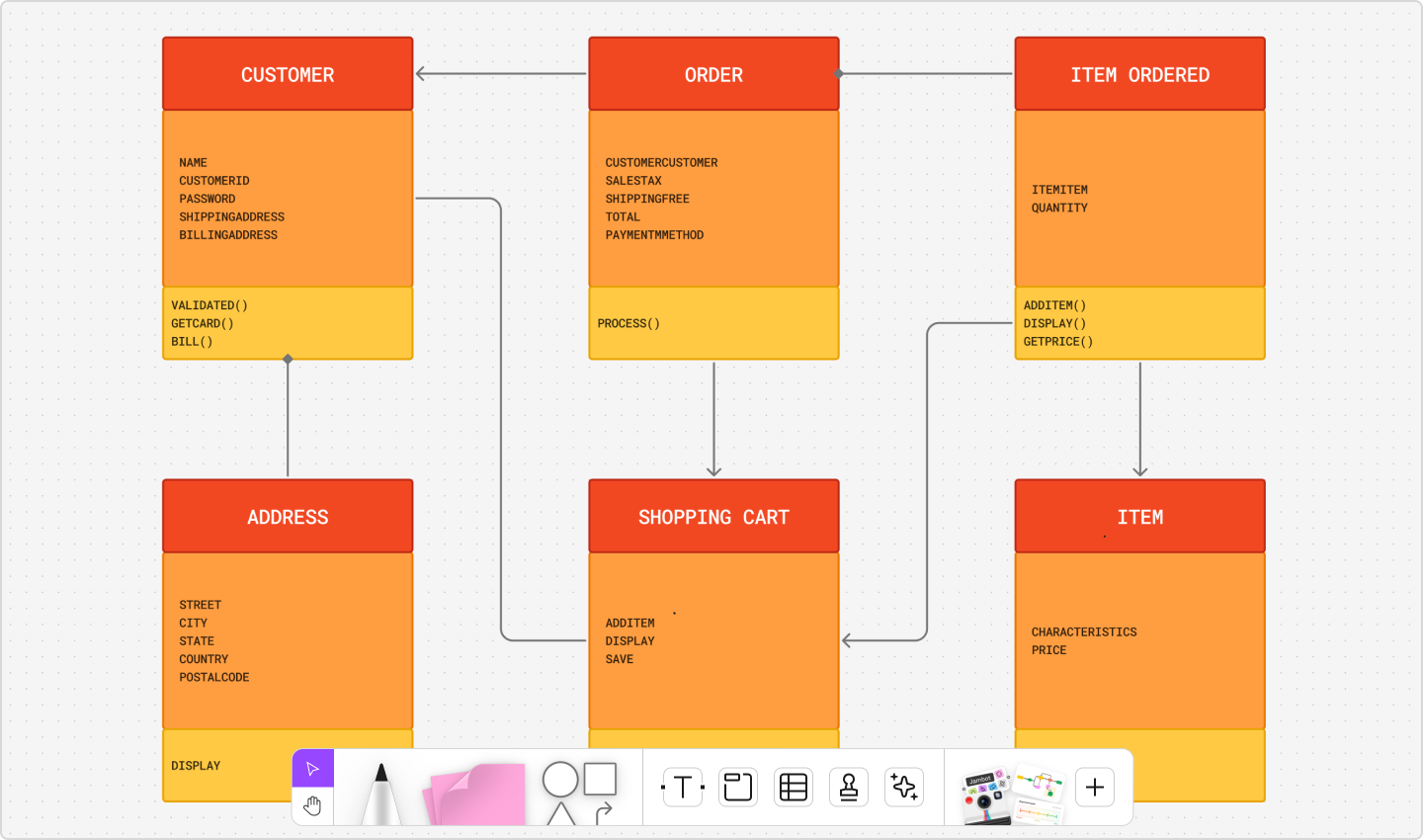Viewport: 1423px width, 840px height.
Task: Select the Section tool
Action: point(737,787)
